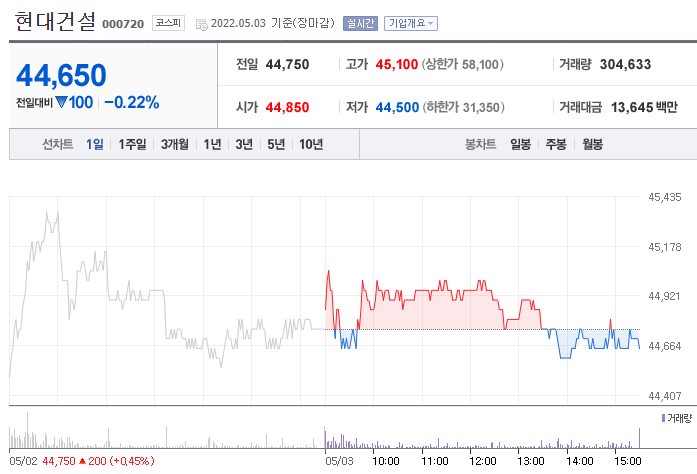Click the stock code 000720
This screenshot has height=474, width=697.
123,24
